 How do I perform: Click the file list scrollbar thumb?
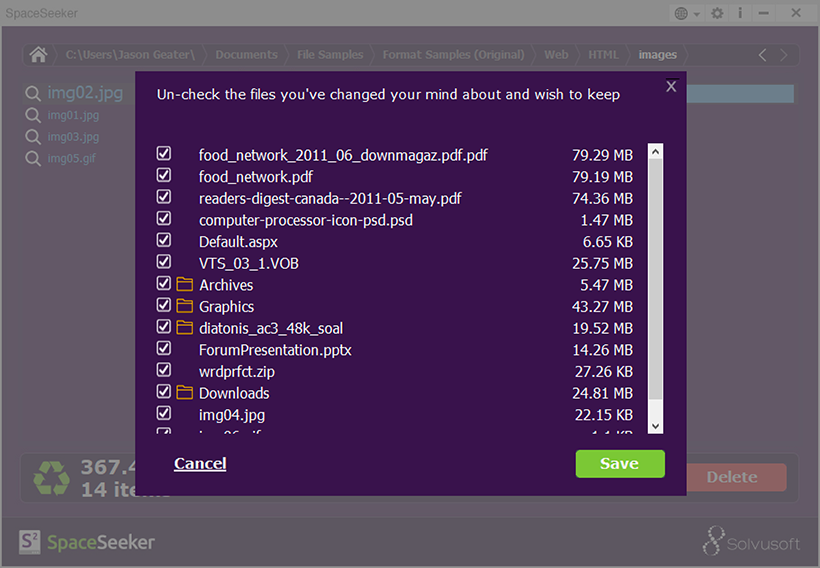pos(655,279)
